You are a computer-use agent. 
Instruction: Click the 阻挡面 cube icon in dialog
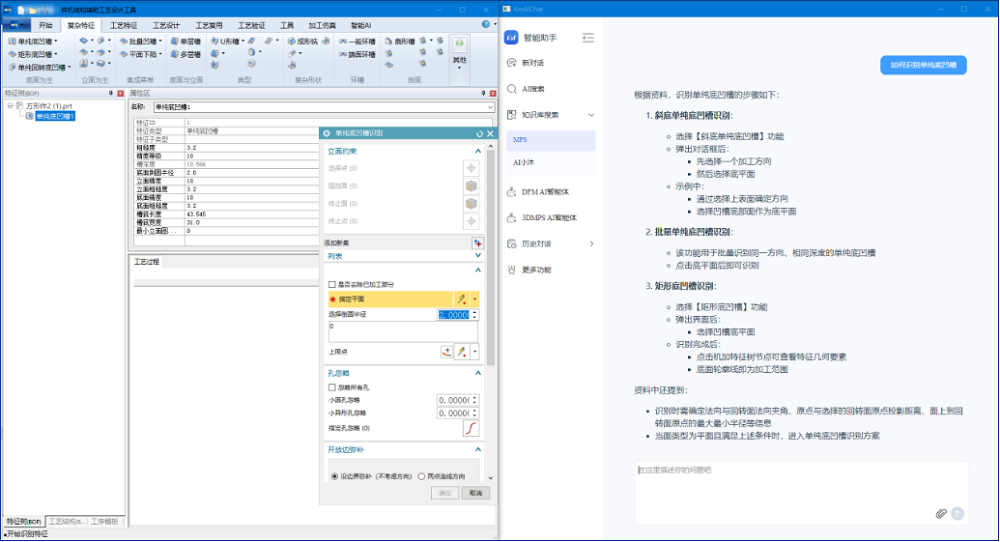[x=471, y=186]
